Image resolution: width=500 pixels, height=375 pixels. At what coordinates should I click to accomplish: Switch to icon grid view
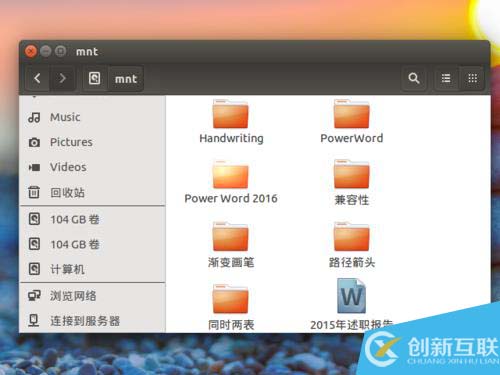(x=472, y=78)
